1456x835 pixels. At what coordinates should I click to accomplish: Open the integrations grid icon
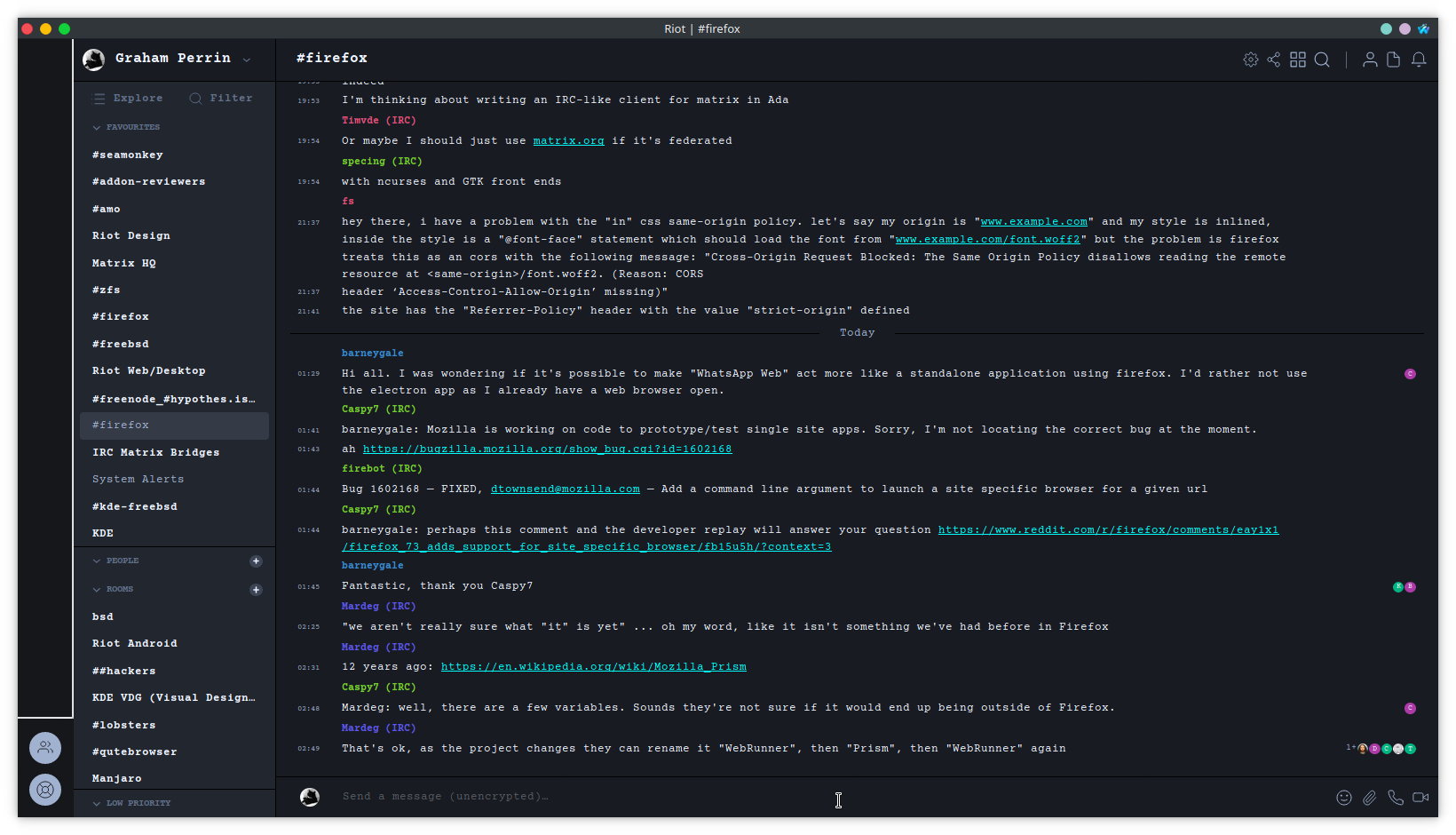(1298, 60)
